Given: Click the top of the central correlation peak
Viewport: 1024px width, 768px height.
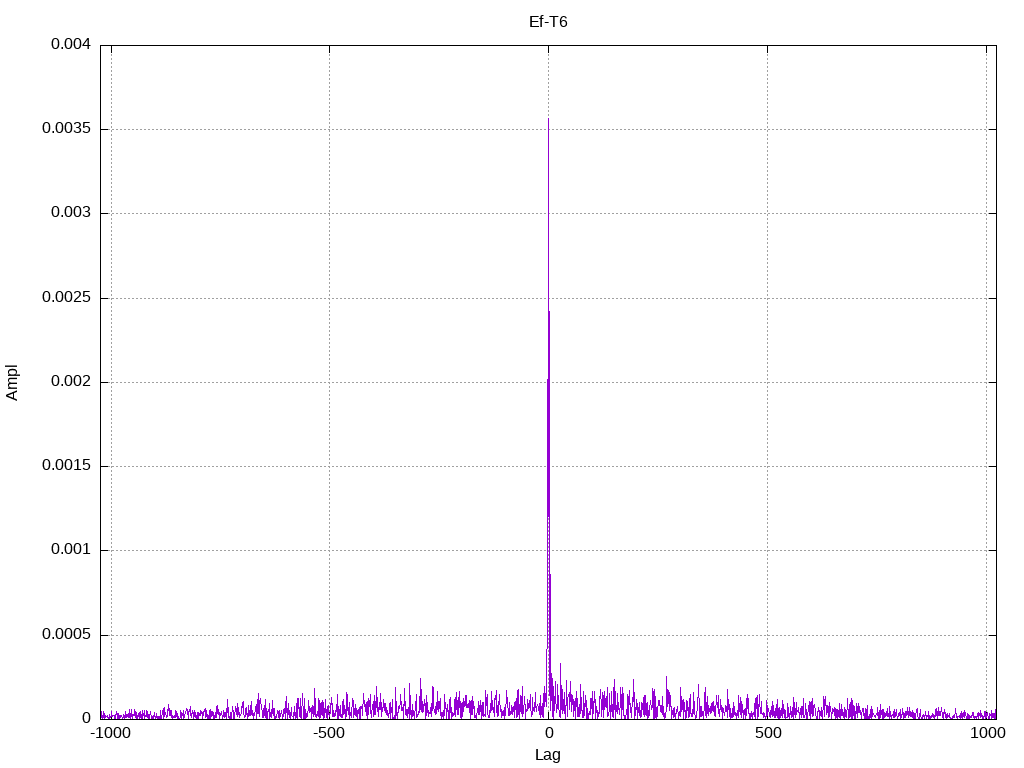Looking at the screenshot, I should [x=549, y=119].
